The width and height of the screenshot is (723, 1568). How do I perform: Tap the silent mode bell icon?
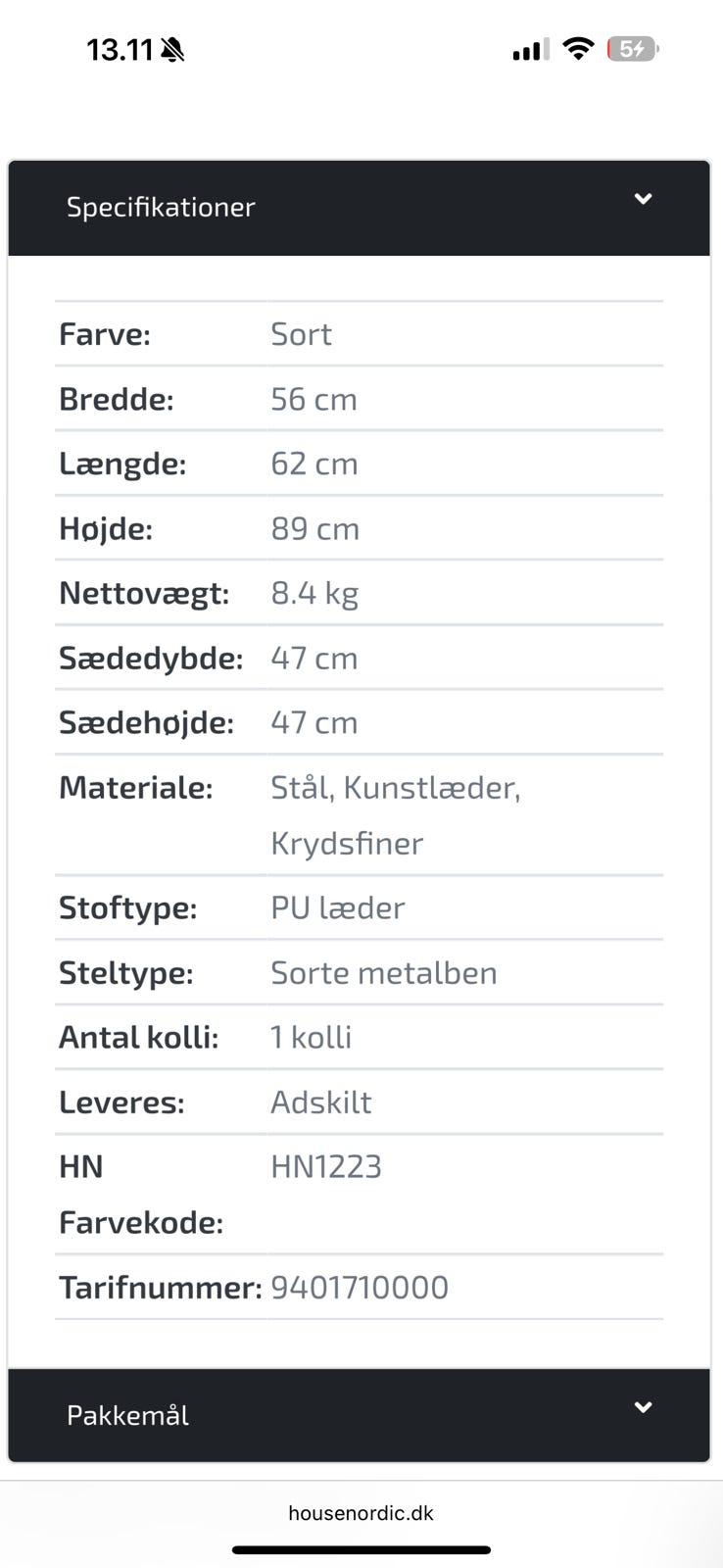[172, 49]
